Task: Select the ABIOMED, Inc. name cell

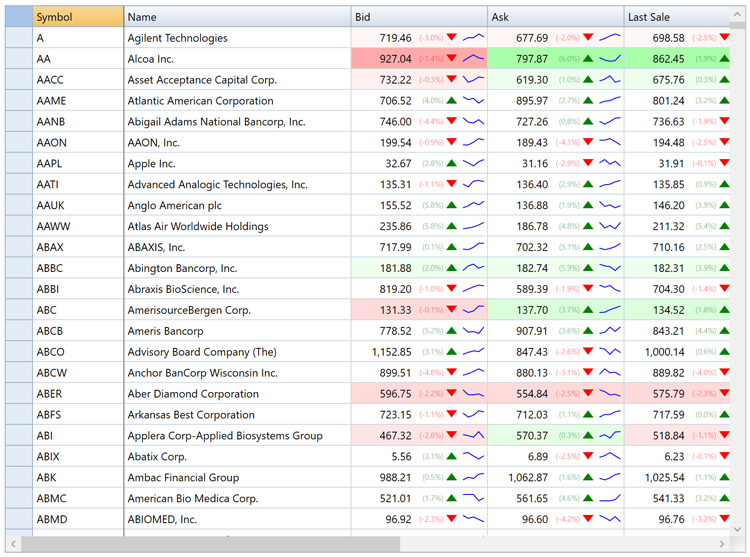Action: tap(237, 519)
